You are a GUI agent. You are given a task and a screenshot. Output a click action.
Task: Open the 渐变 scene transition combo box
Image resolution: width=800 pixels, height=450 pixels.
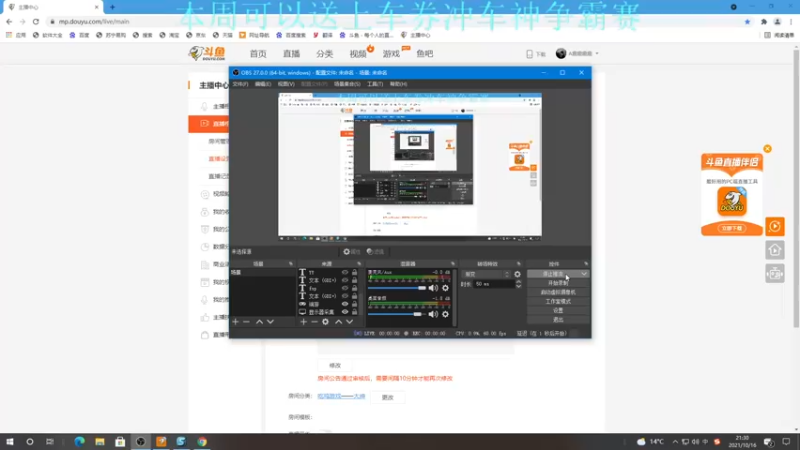[486, 274]
